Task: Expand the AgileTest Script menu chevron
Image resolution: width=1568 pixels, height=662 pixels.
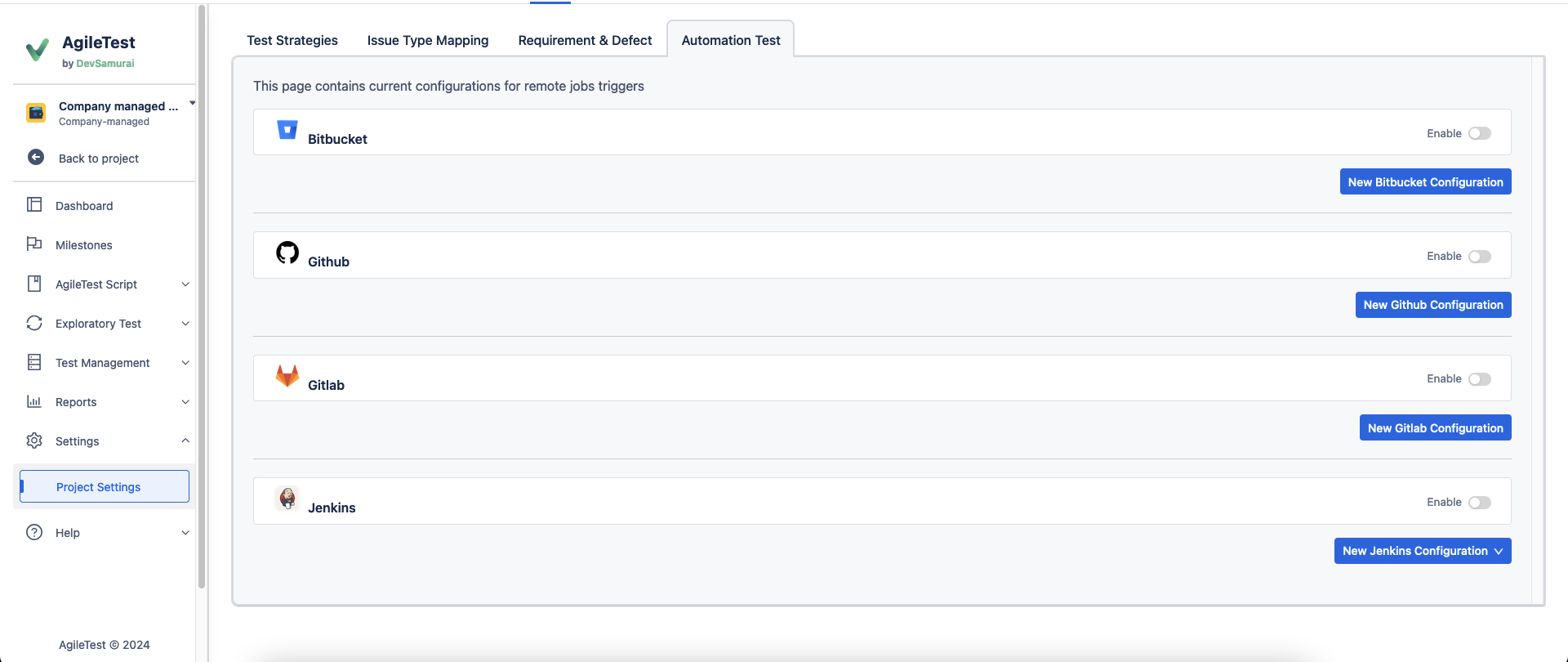Action: click(x=185, y=284)
